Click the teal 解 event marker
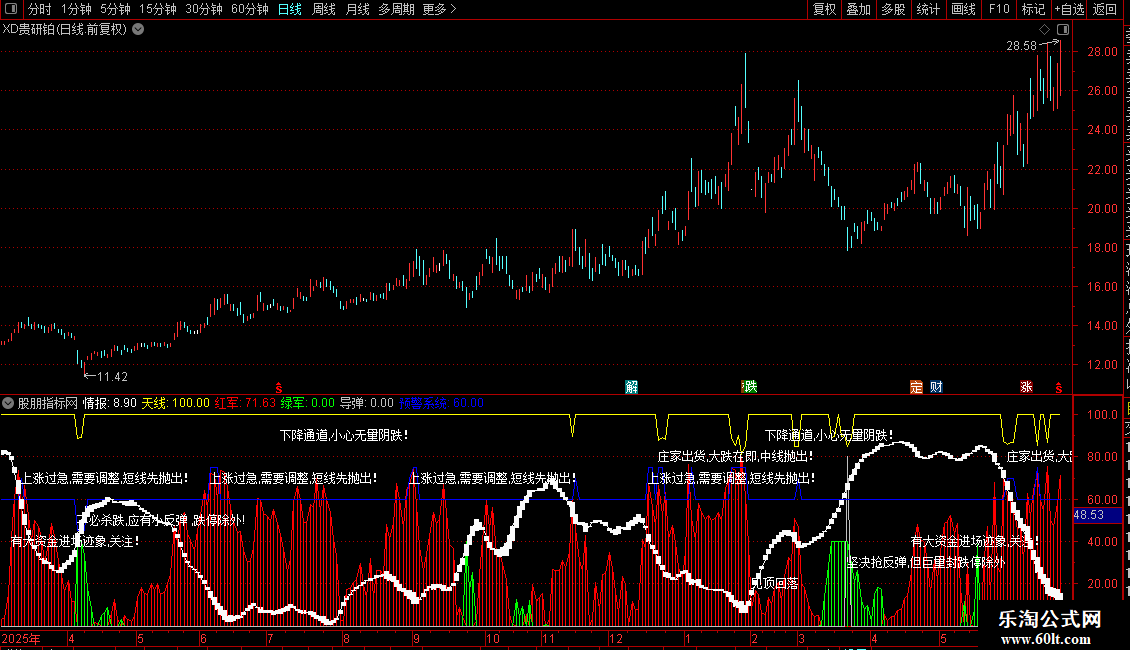1130x650 pixels. 632,387
